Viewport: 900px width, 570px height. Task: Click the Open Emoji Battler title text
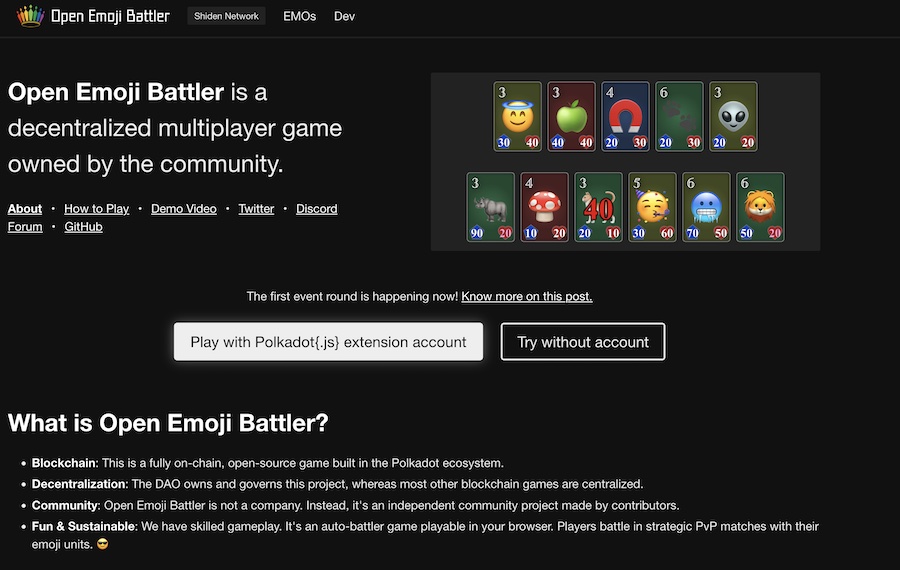pos(110,16)
